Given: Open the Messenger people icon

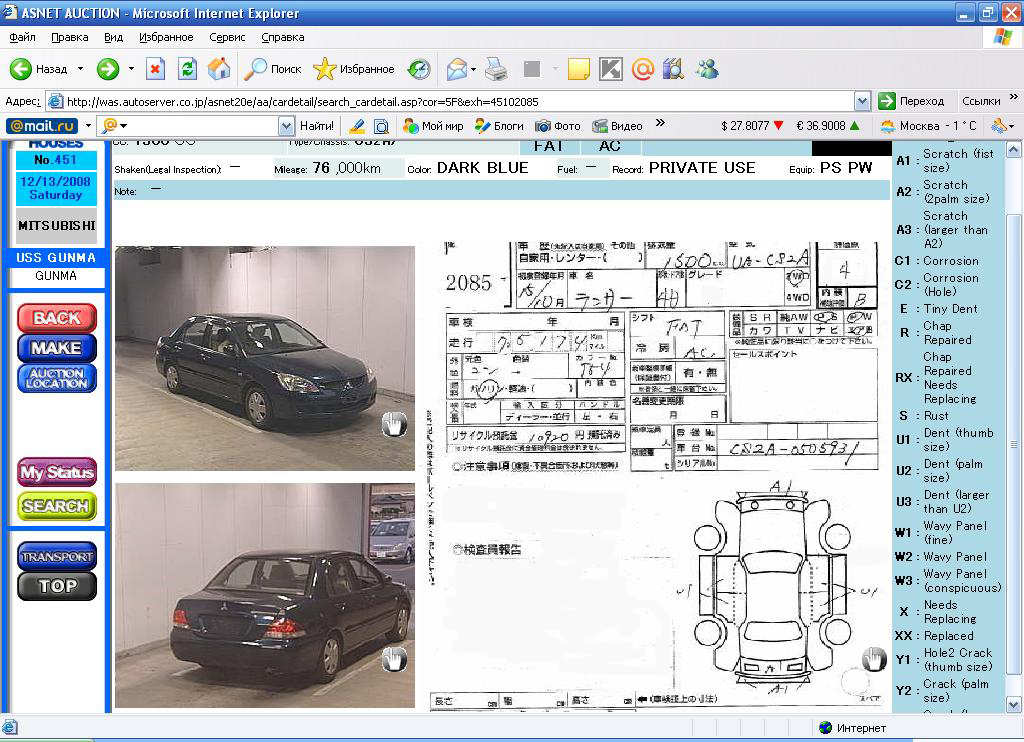Looking at the screenshot, I should (707, 69).
